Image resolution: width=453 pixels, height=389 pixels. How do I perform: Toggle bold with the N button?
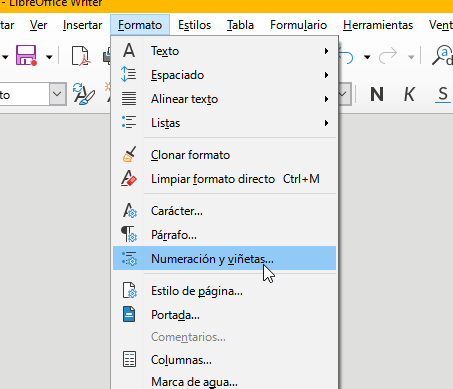click(x=377, y=94)
